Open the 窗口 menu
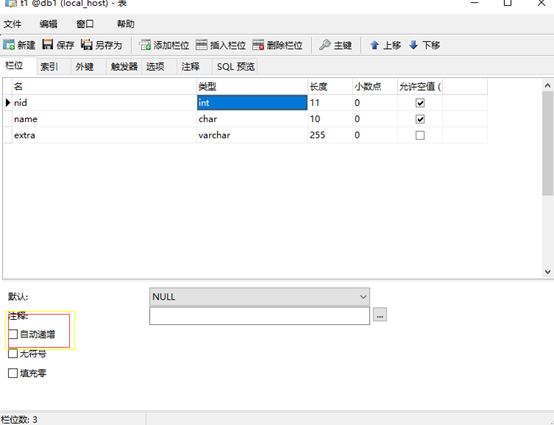 [x=85, y=24]
